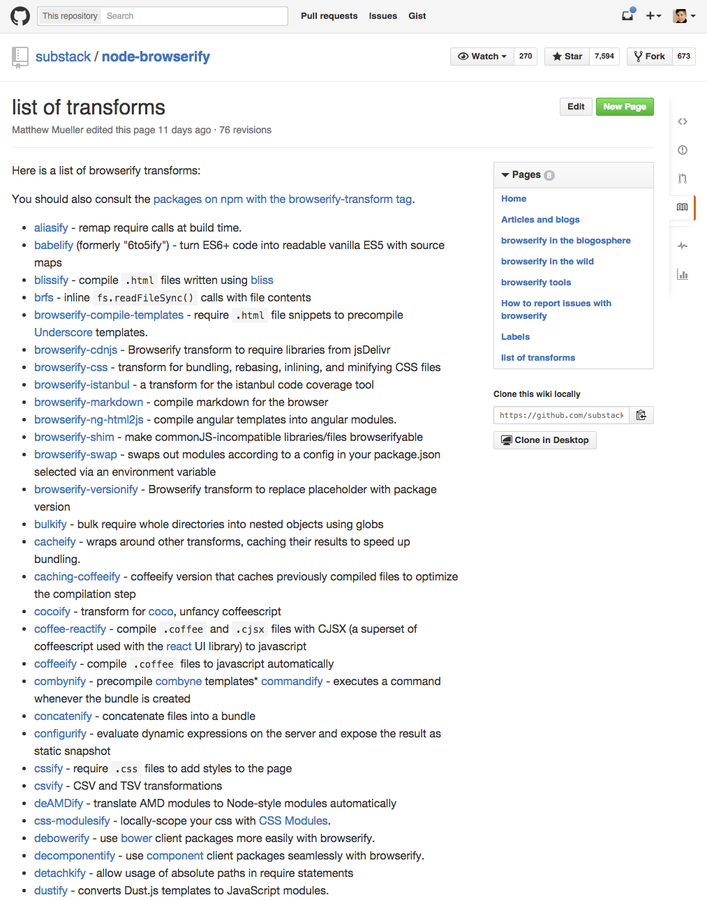This screenshot has height=900, width=707.
Task: Click the Clone in Desktop button
Action: point(545,440)
